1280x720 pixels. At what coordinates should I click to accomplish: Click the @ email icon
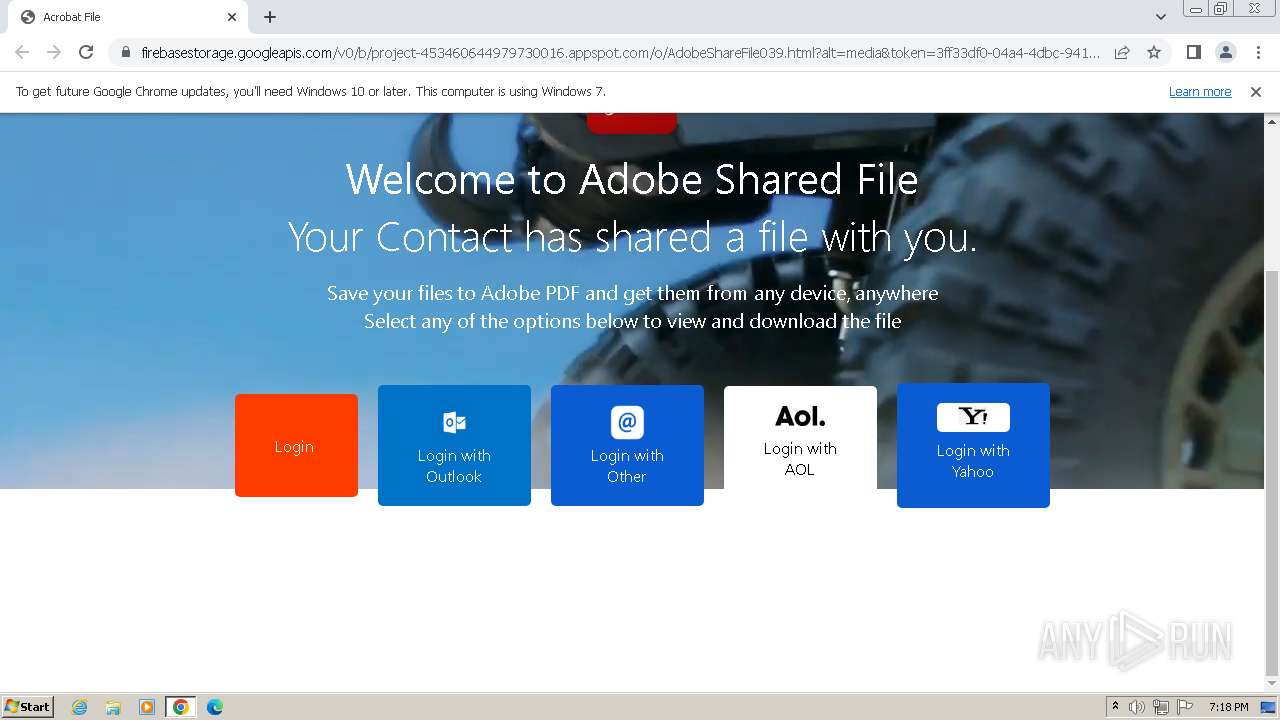[627, 422]
